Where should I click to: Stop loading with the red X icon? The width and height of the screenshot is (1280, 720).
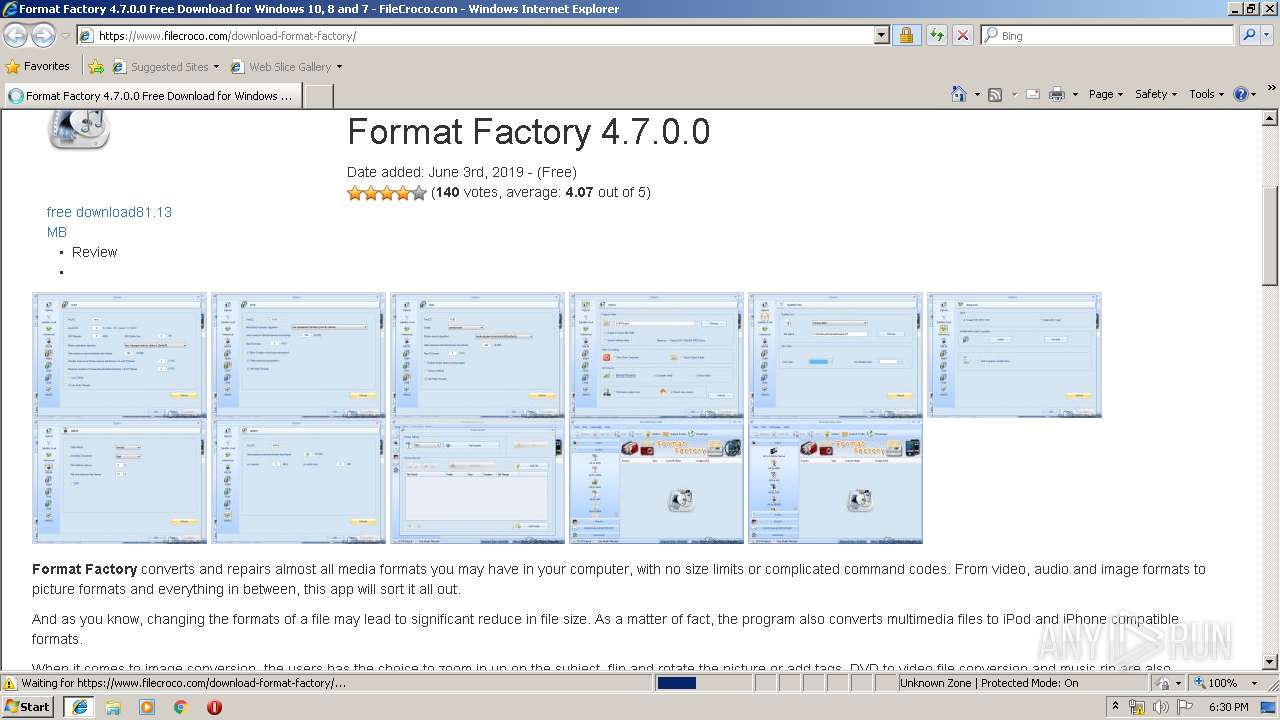pos(962,35)
